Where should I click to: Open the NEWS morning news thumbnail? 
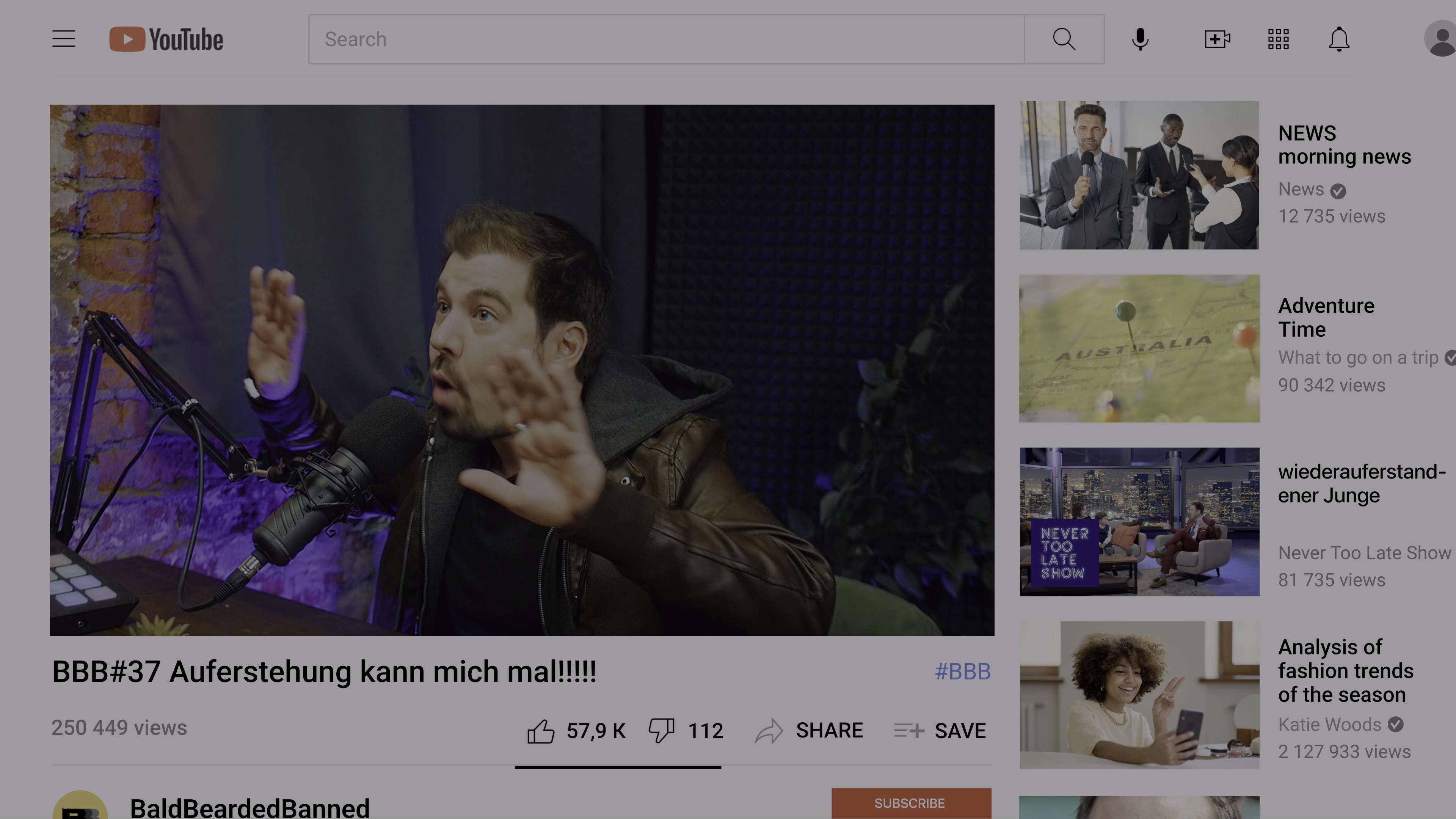pos(1139,175)
